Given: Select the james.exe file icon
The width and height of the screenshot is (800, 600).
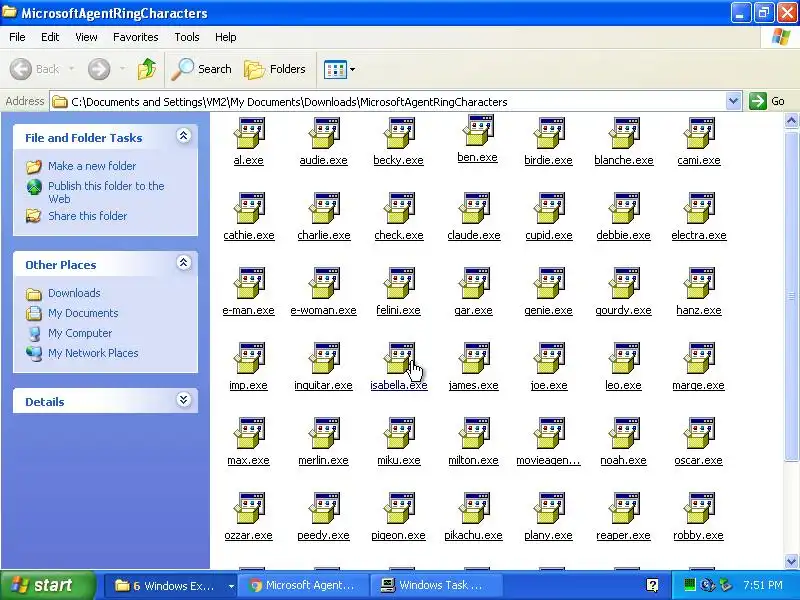Looking at the screenshot, I should (474, 358).
